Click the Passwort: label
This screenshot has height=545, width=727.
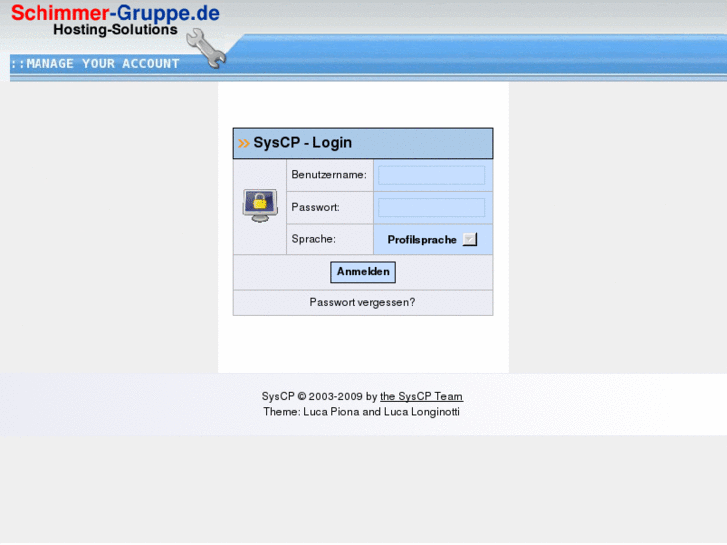click(315, 207)
